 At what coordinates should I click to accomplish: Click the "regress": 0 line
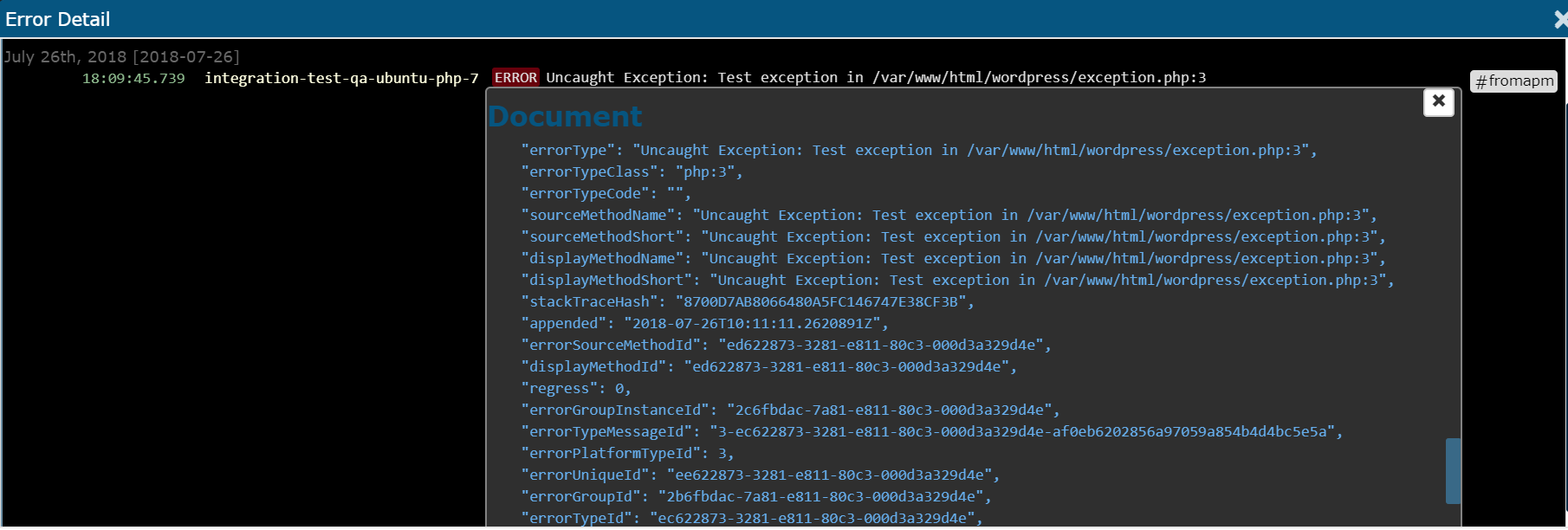point(576,389)
